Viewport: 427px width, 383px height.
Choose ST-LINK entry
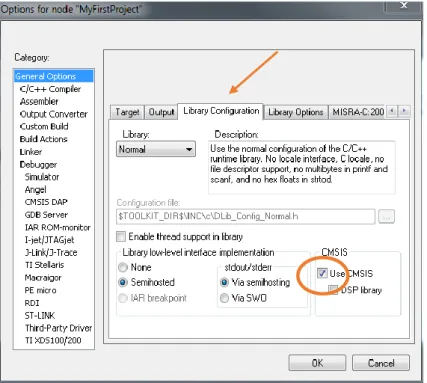pos(40,315)
